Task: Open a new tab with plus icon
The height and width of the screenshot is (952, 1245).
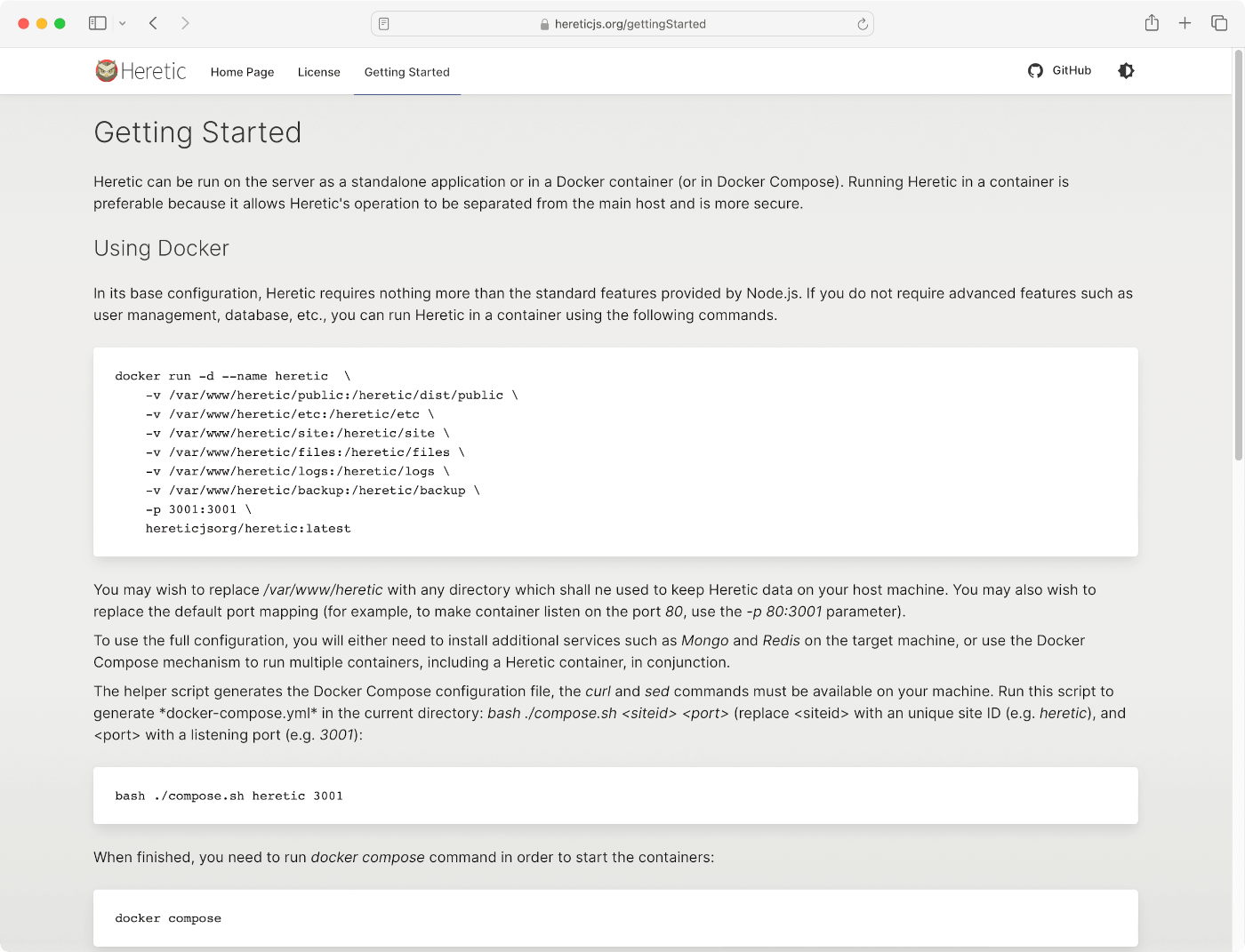Action: (x=1185, y=23)
